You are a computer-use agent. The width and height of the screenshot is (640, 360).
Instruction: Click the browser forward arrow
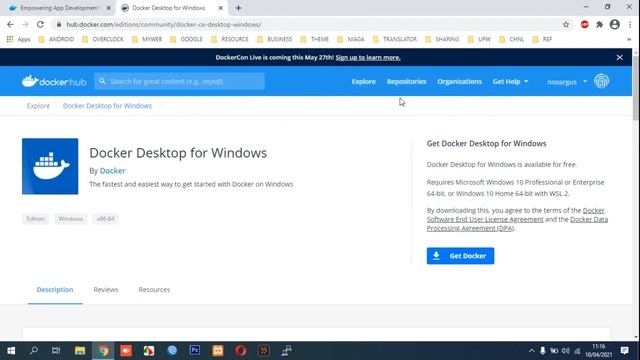click(25, 24)
